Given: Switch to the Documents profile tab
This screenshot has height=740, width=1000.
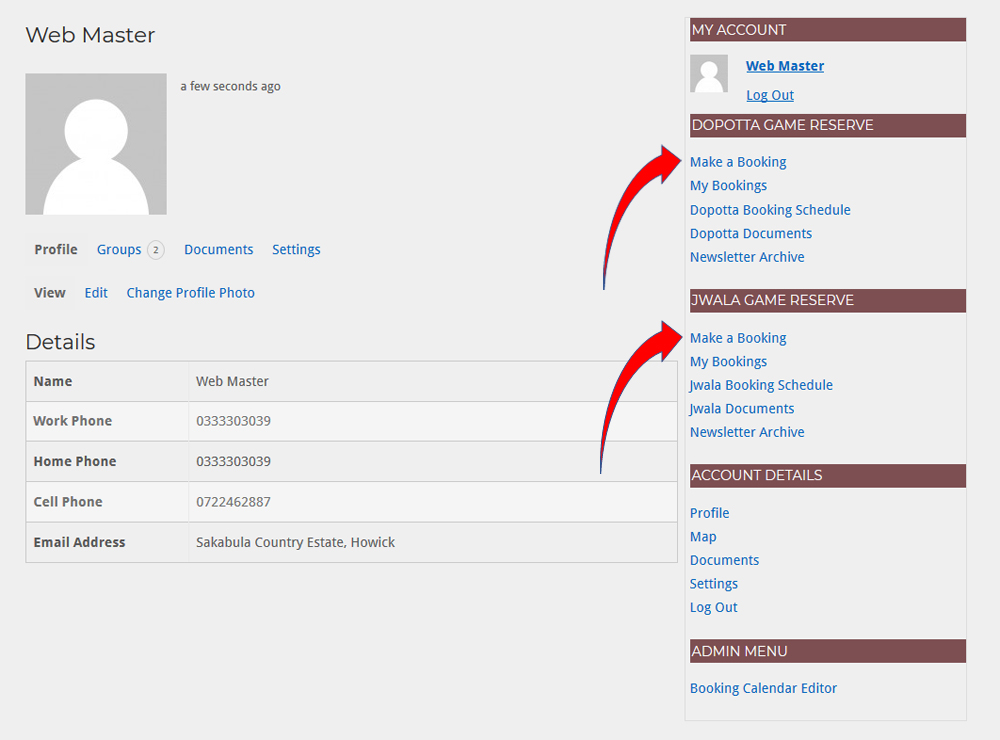Looking at the screenshot, I should click(218, 250).
